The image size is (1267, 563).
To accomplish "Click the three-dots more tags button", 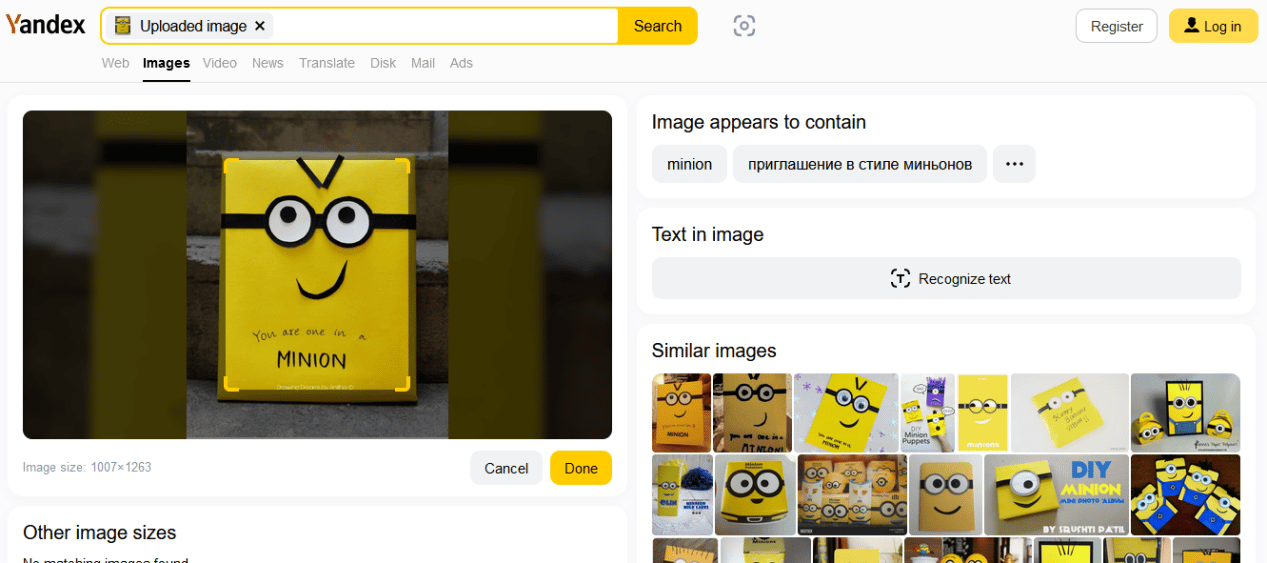I will pyautogui.click(x=1014, y=164).
